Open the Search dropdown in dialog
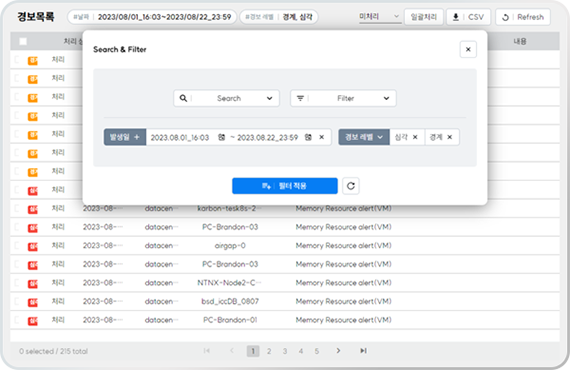Viewport: 570px width, 370px height. (x=226, y=98)
